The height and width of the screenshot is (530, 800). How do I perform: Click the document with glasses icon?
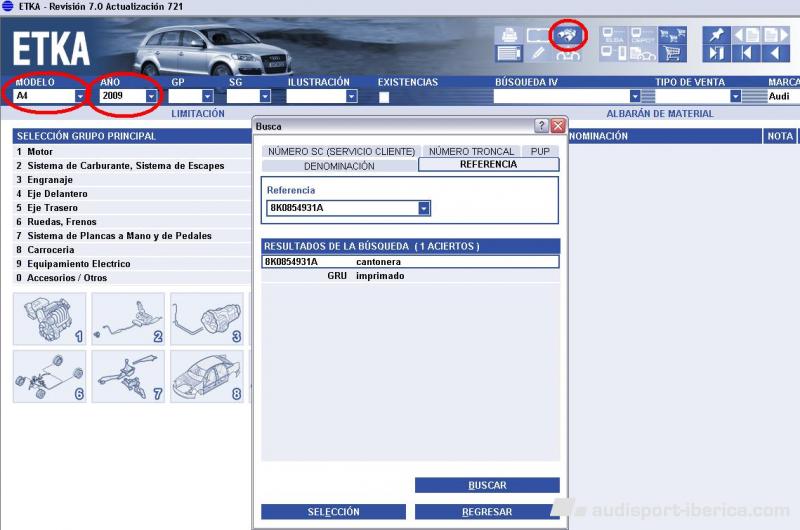coord(643,53)
